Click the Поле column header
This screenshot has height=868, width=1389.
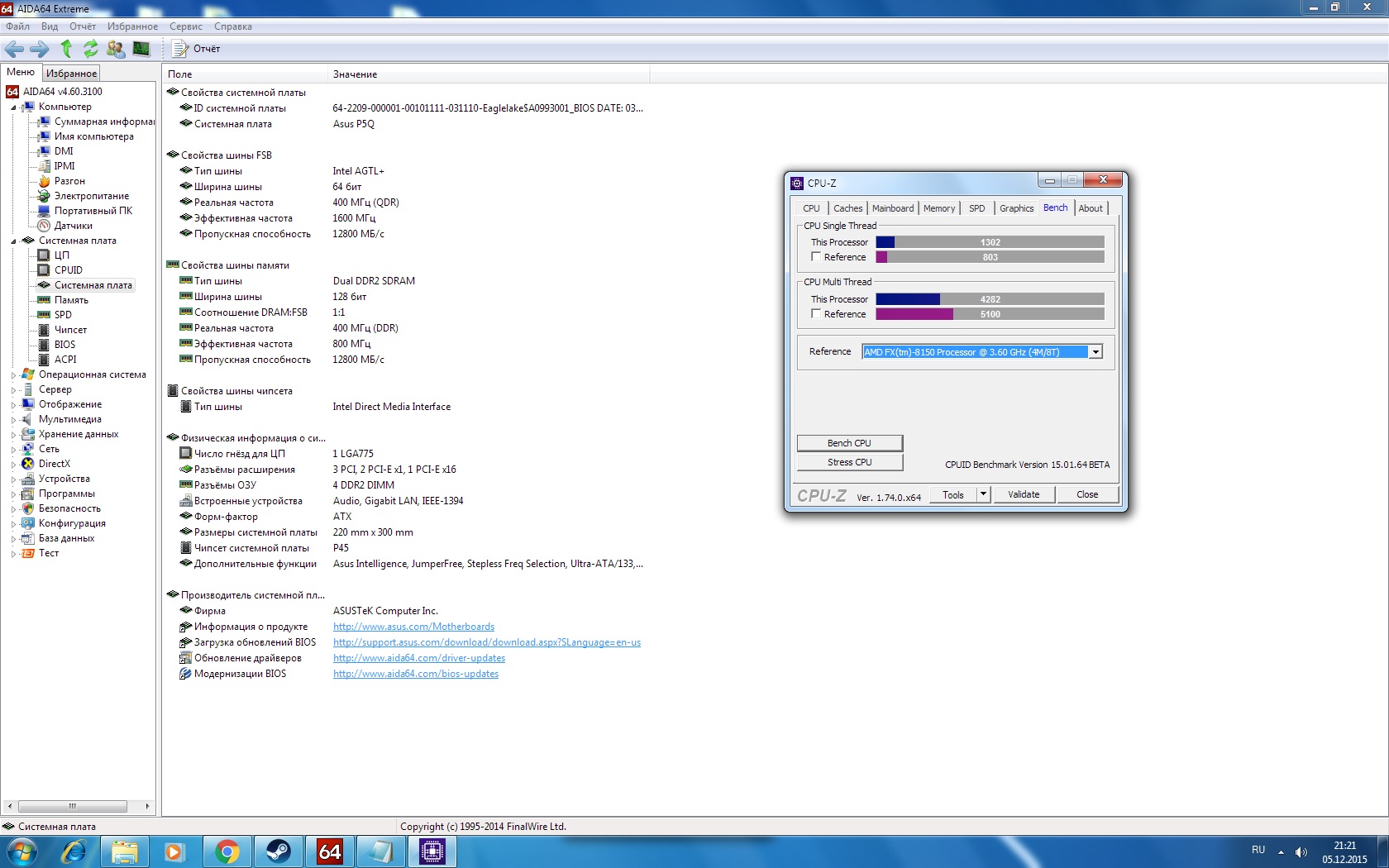(x=245, y=74)
